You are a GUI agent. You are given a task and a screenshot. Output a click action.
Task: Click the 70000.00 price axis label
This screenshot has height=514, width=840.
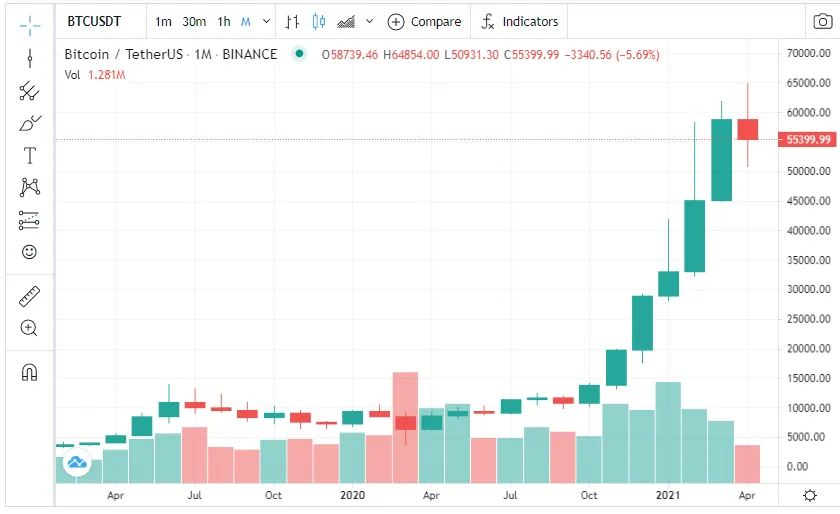tap(809, 53)
